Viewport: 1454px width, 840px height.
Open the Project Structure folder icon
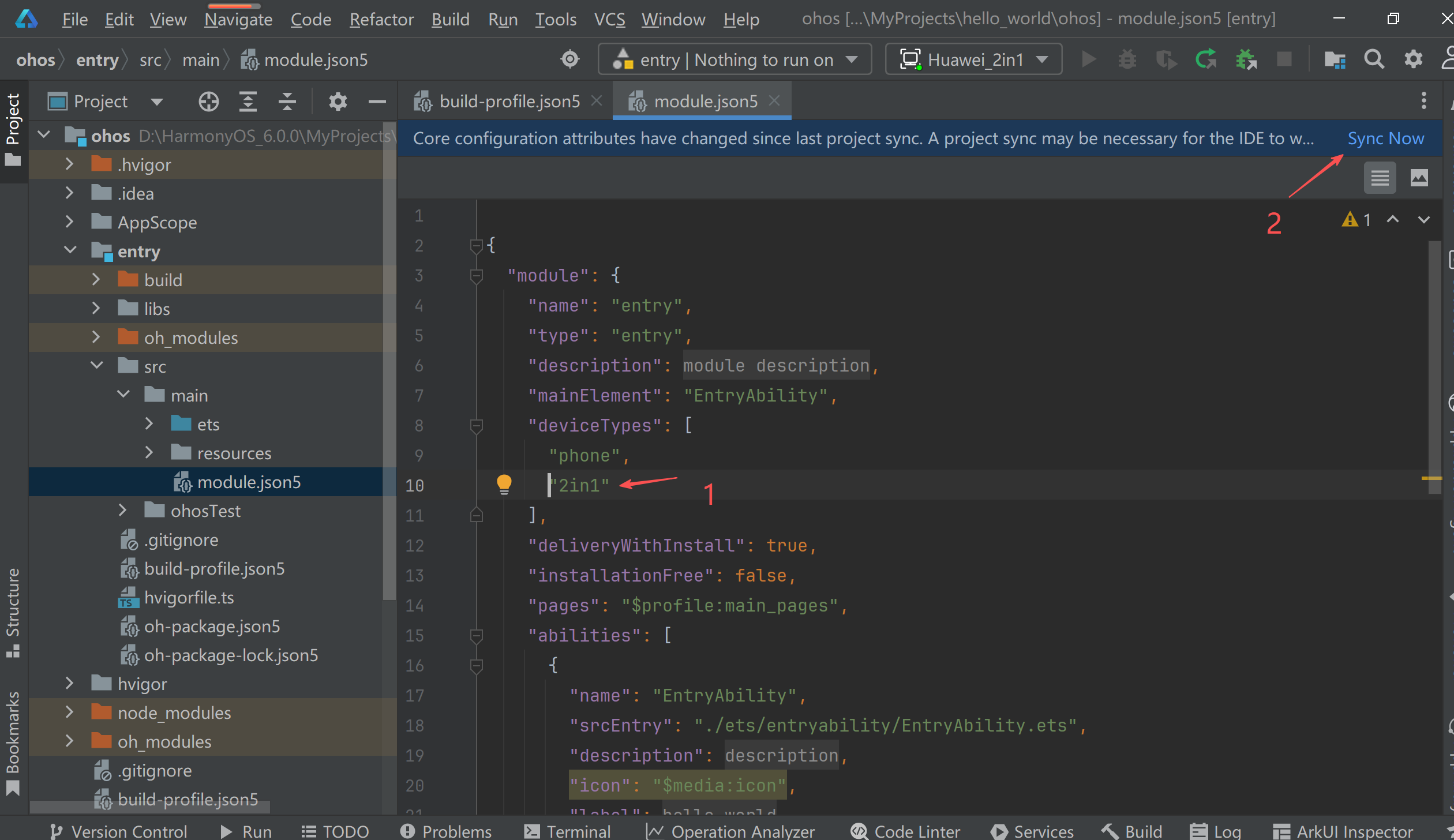[x=1335, y=59]
